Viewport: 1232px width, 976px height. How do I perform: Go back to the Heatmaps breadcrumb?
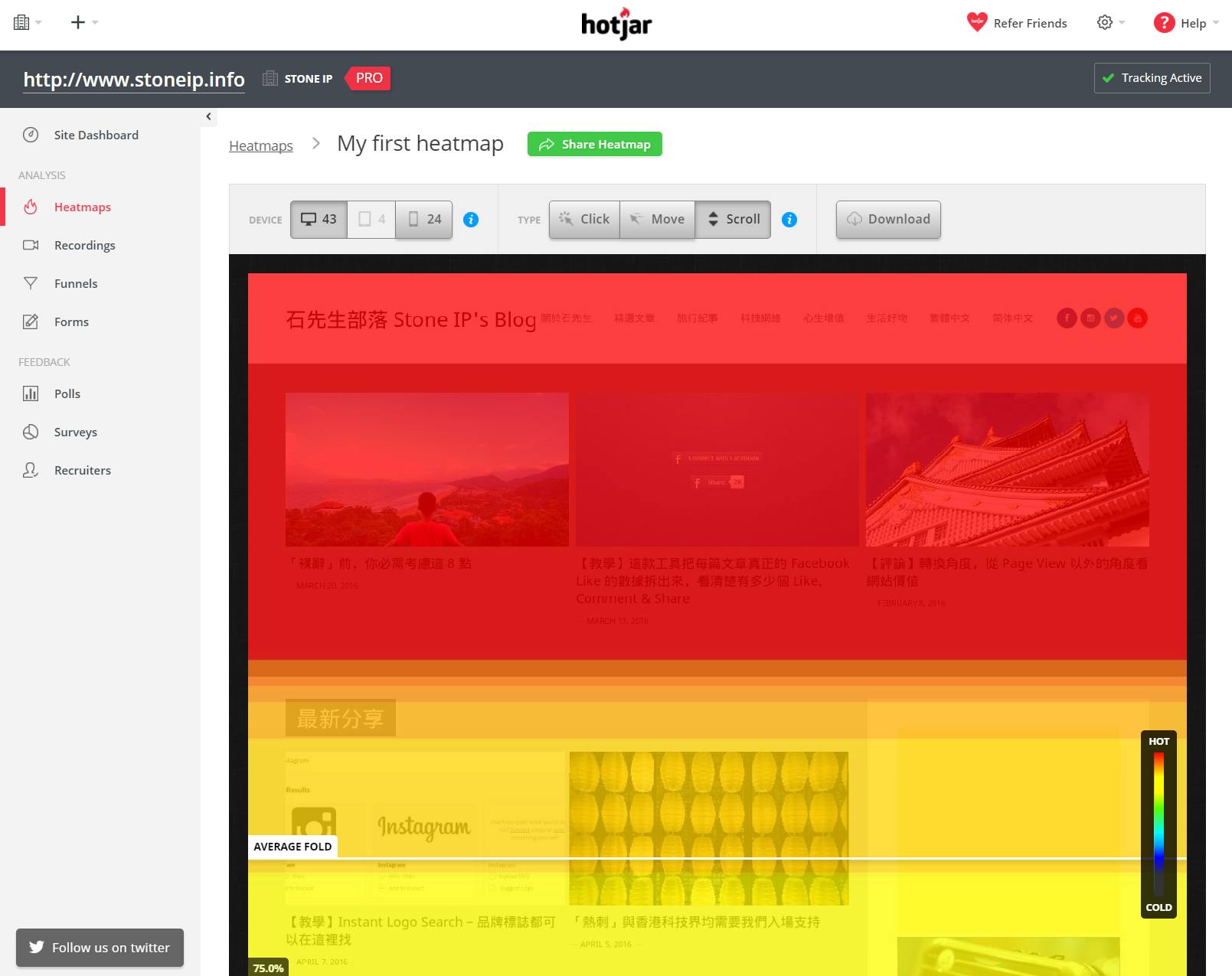pyautogui.click(x=260, y=145)
